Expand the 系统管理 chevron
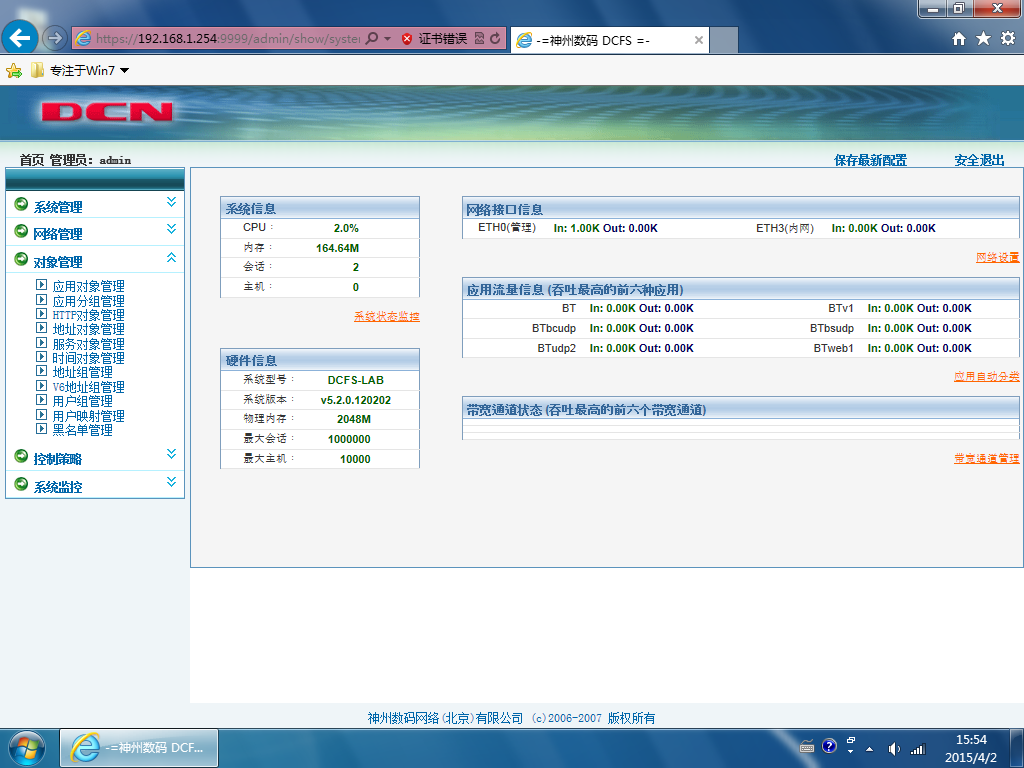 coord(171,202)
